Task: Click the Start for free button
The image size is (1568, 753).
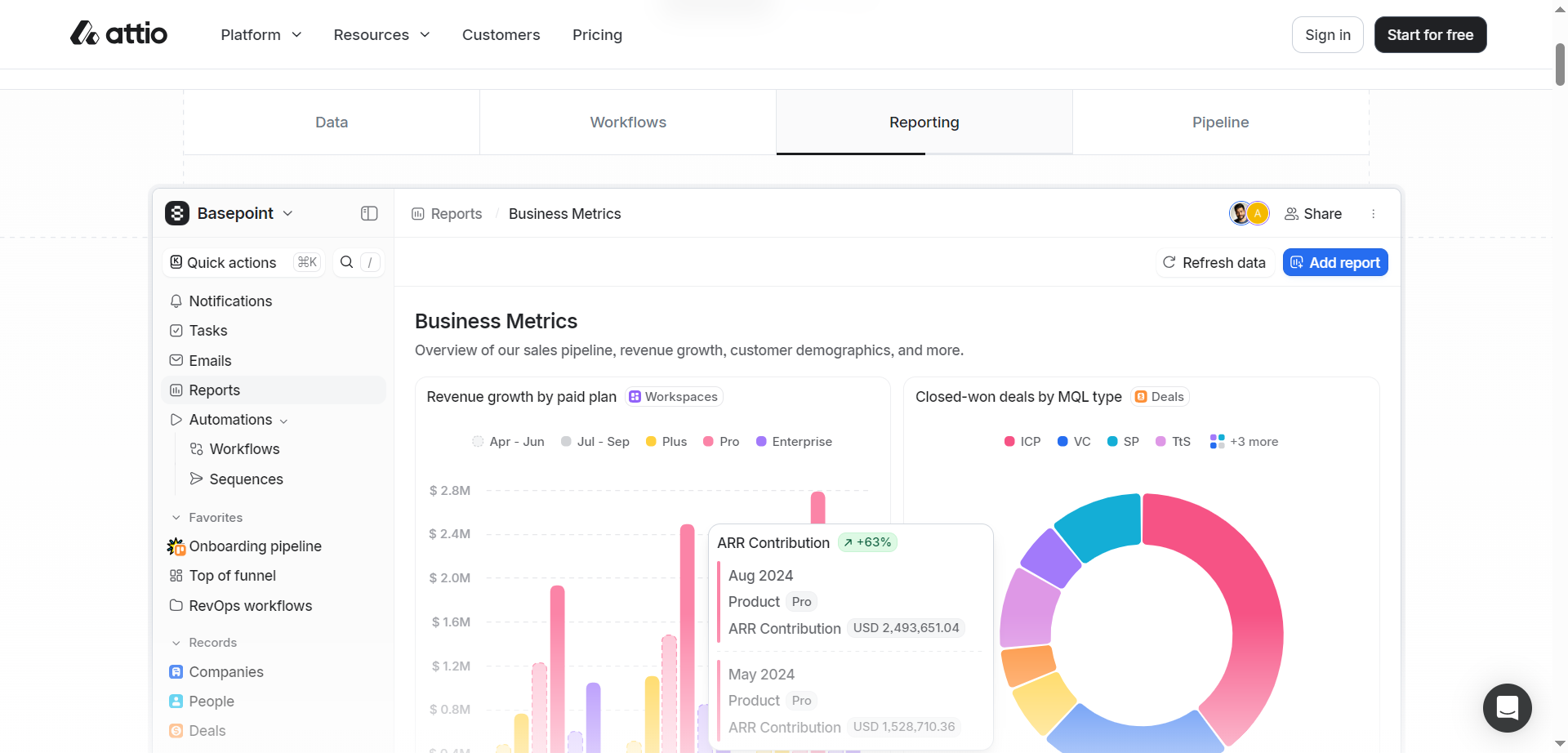Action: coord(1431,34)
